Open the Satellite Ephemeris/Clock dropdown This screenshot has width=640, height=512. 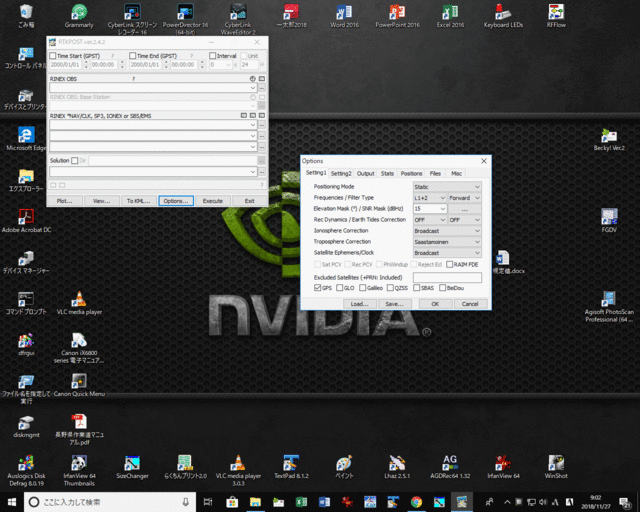coord(447,253)
